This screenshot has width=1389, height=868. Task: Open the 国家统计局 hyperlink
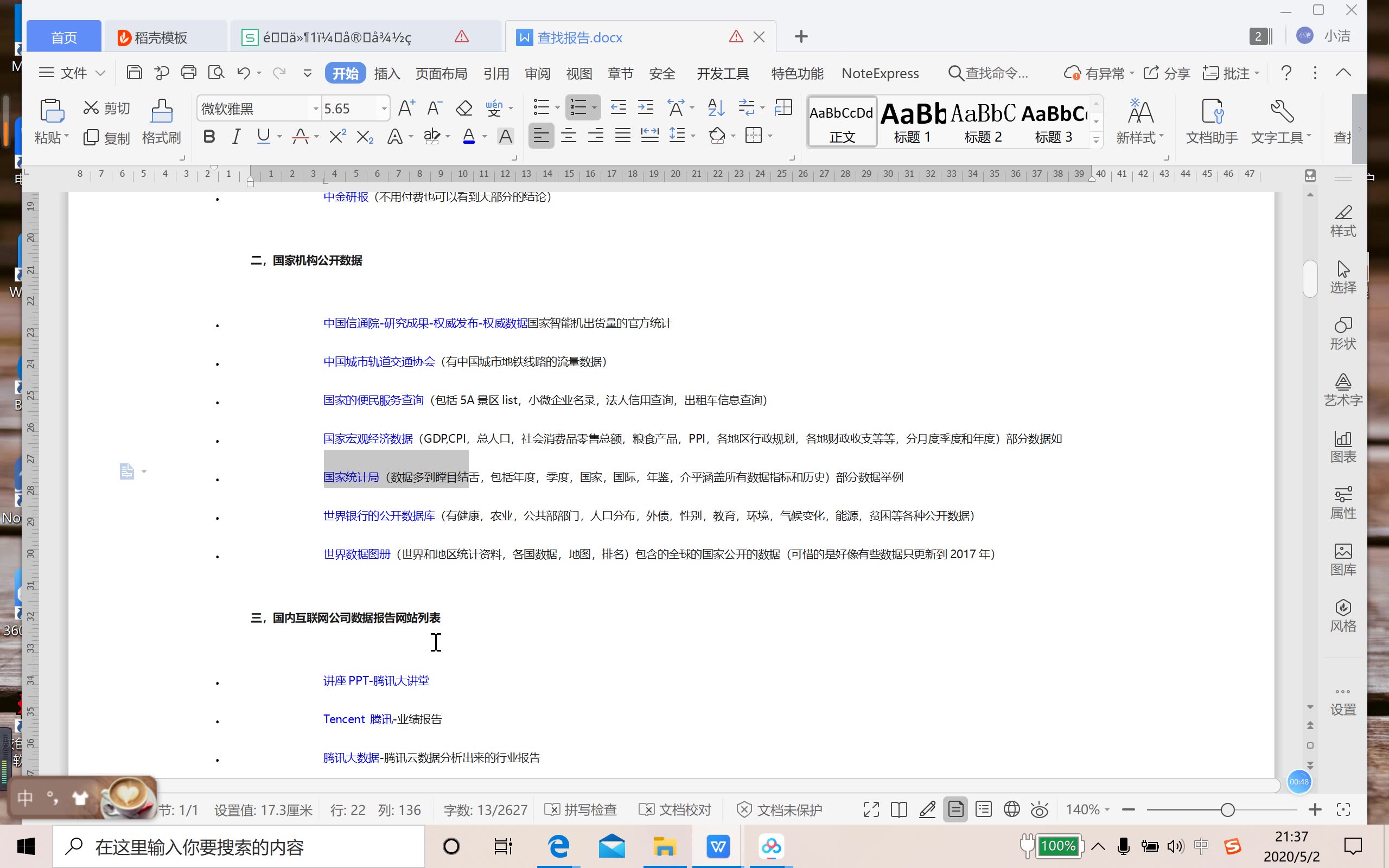[x=351, y=477]
